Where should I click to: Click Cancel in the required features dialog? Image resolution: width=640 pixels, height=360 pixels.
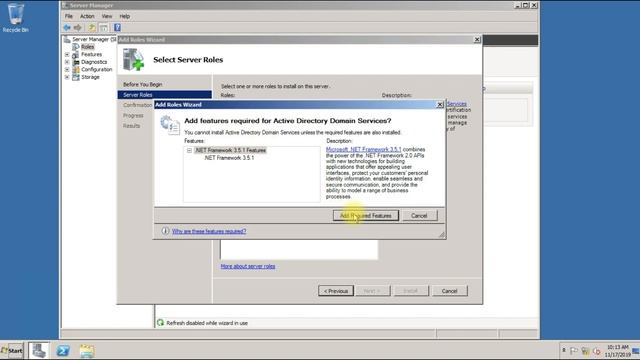click(x=419, y=216)
